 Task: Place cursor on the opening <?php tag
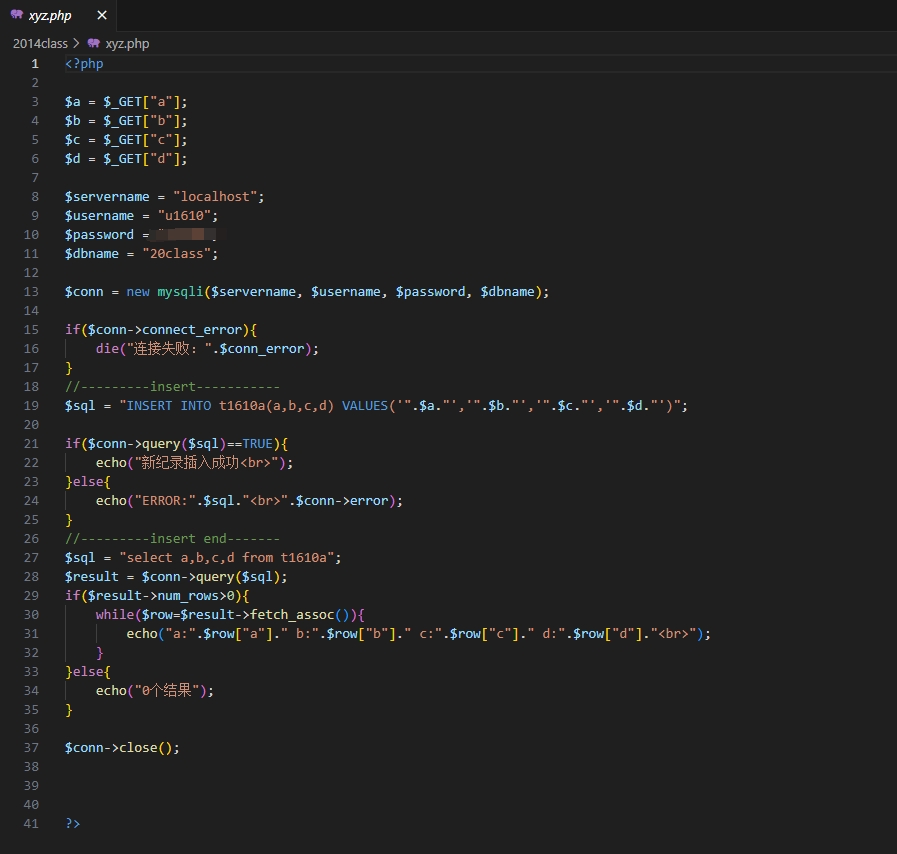pos(84,64)
